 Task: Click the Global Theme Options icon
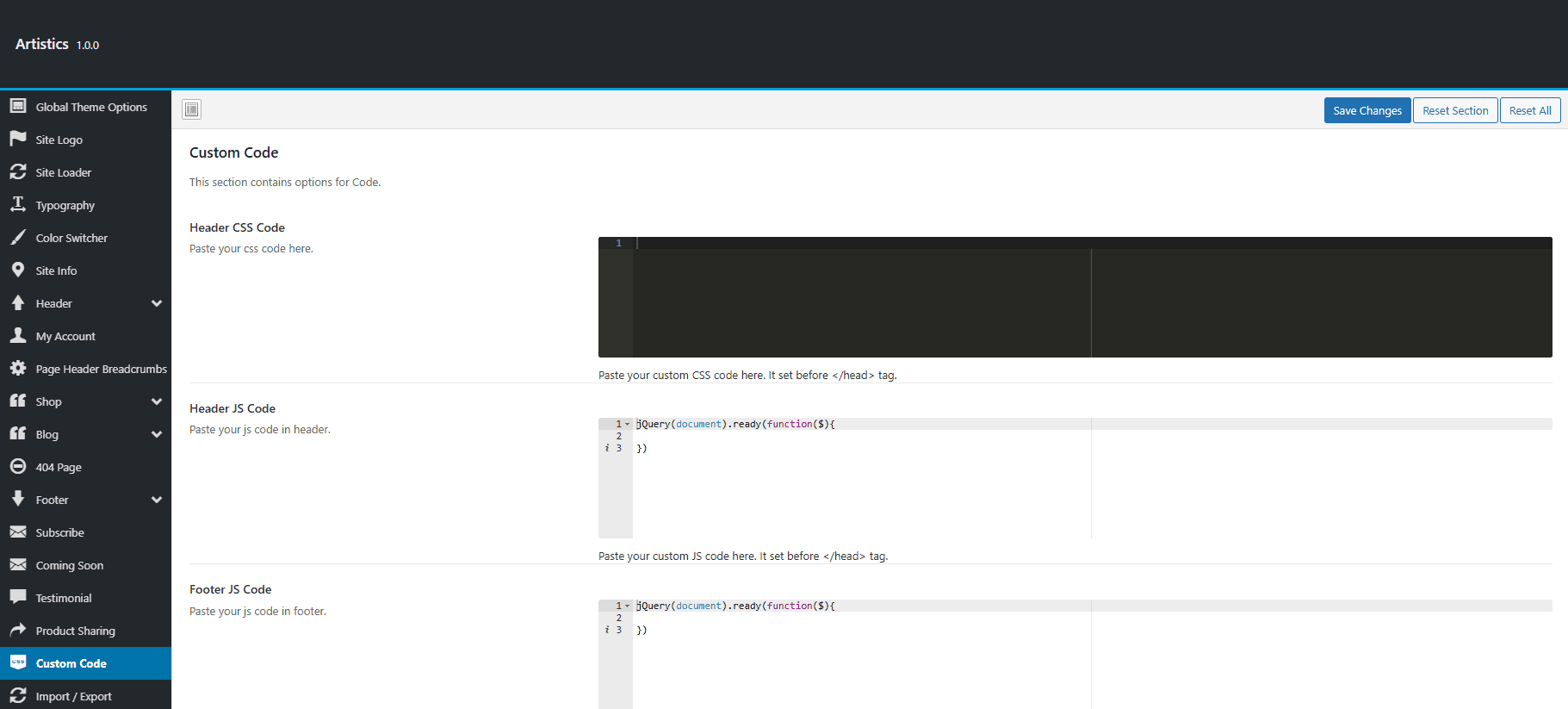point(18,106)
